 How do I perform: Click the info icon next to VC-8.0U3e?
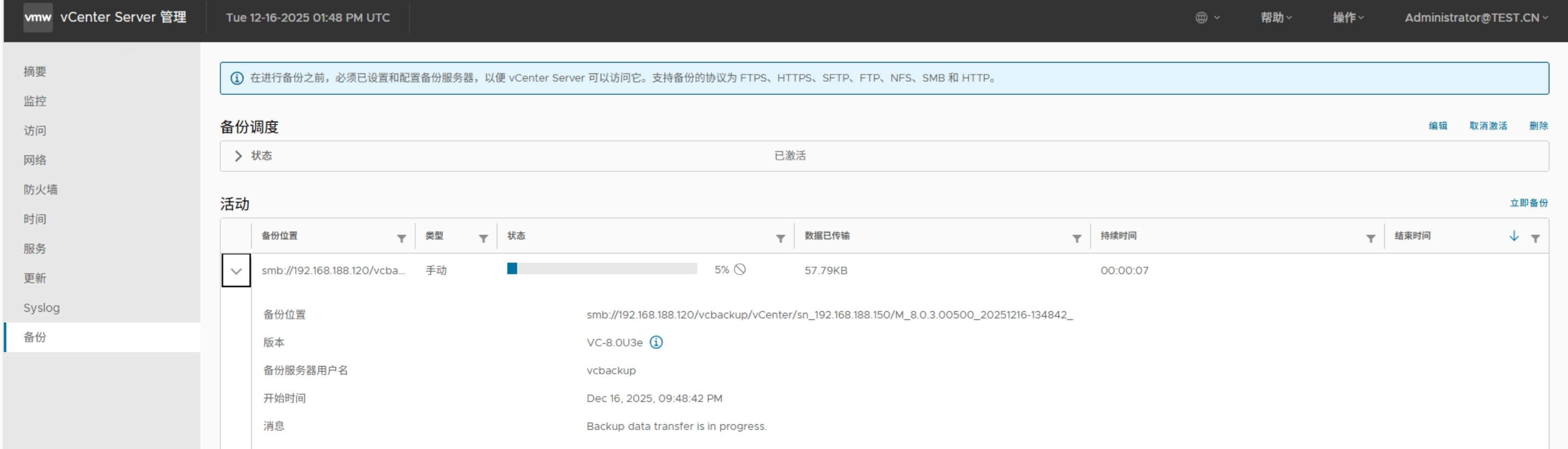[655, 343]
